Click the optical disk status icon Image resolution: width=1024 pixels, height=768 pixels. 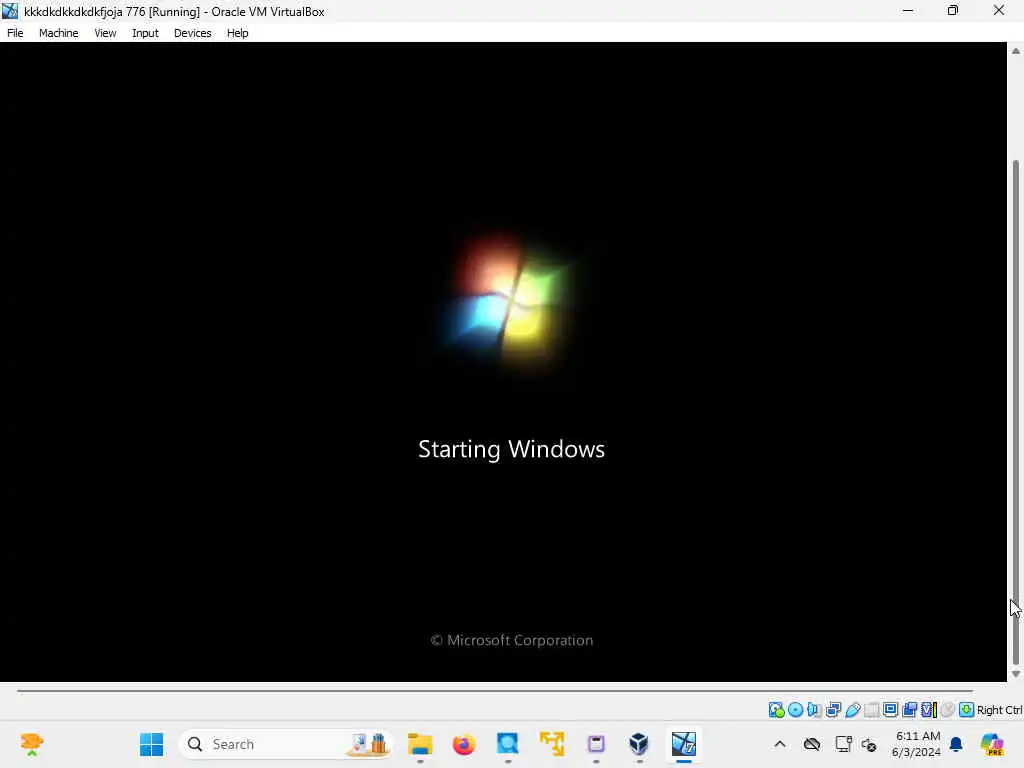(x=795, y=710)
